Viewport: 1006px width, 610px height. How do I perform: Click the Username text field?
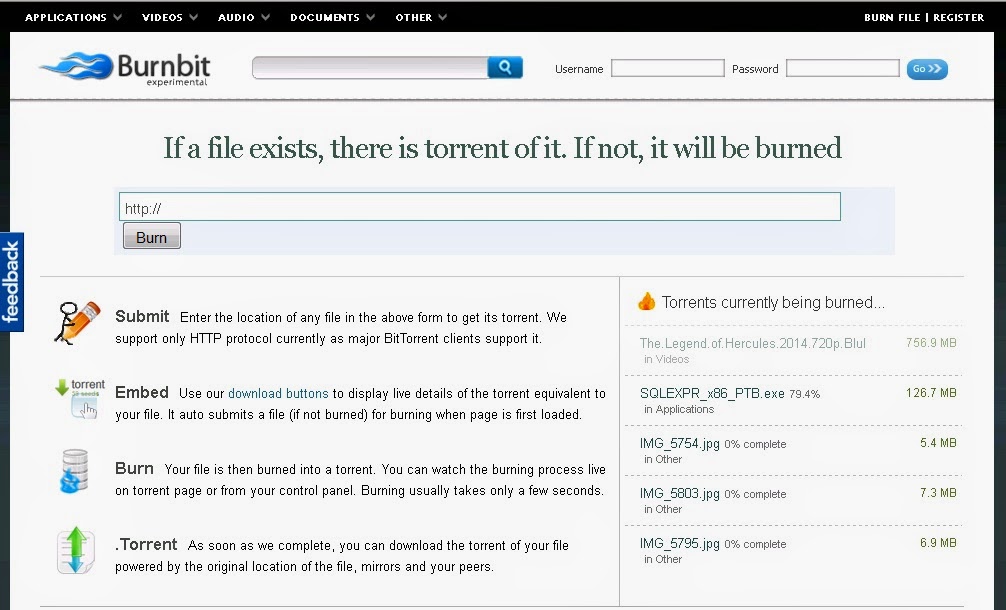pyautogui.click(x=667, y=68)
